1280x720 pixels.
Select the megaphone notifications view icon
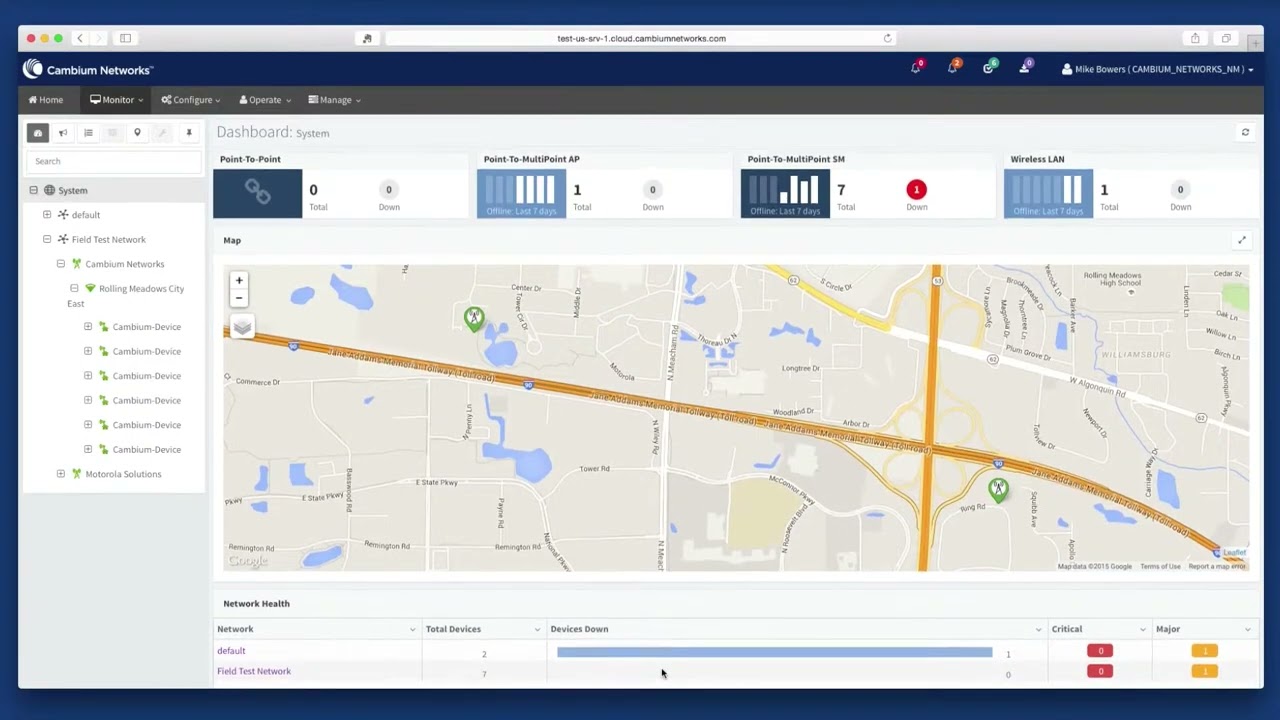pos(63,133)
